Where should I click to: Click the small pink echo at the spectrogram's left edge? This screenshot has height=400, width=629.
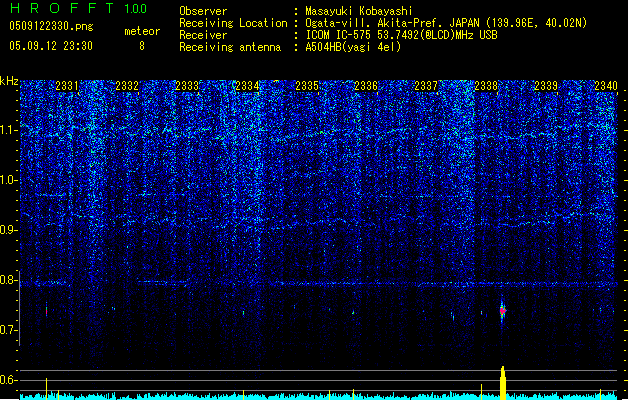point(47,311)
